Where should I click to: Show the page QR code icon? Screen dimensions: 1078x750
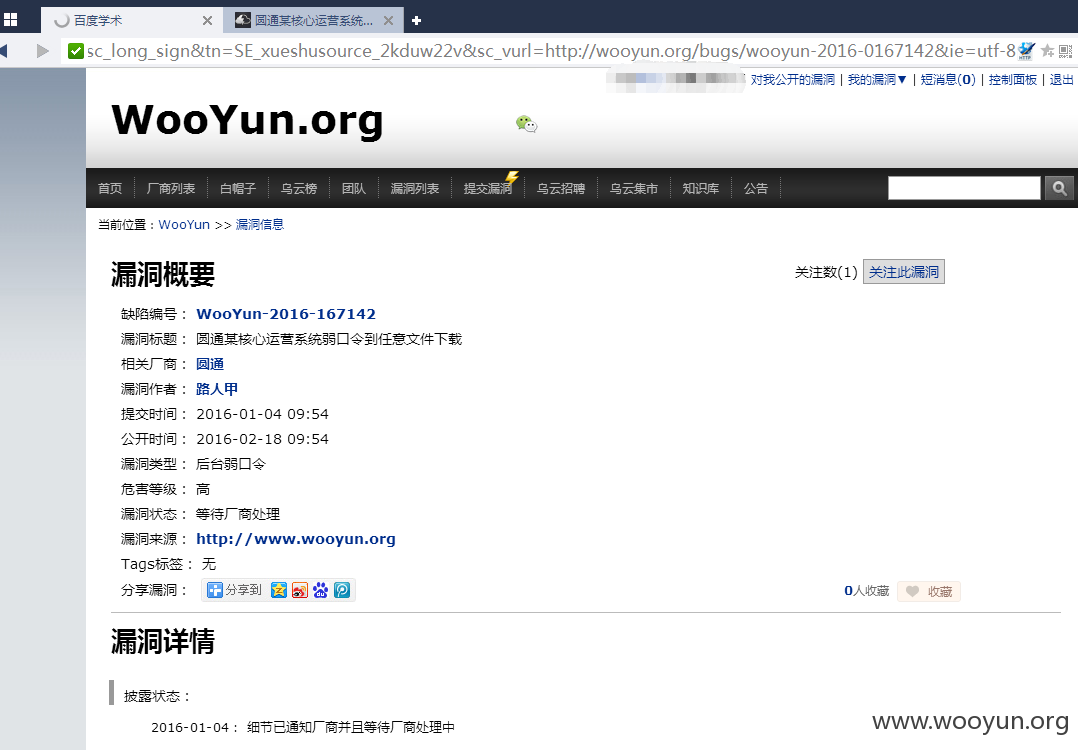[1065, 51]
